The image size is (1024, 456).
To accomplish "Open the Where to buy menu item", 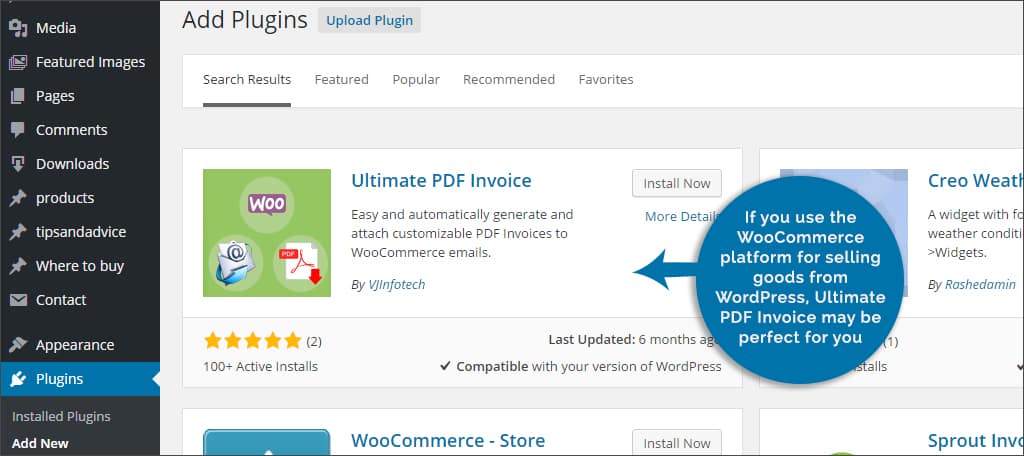I will 80,266.
